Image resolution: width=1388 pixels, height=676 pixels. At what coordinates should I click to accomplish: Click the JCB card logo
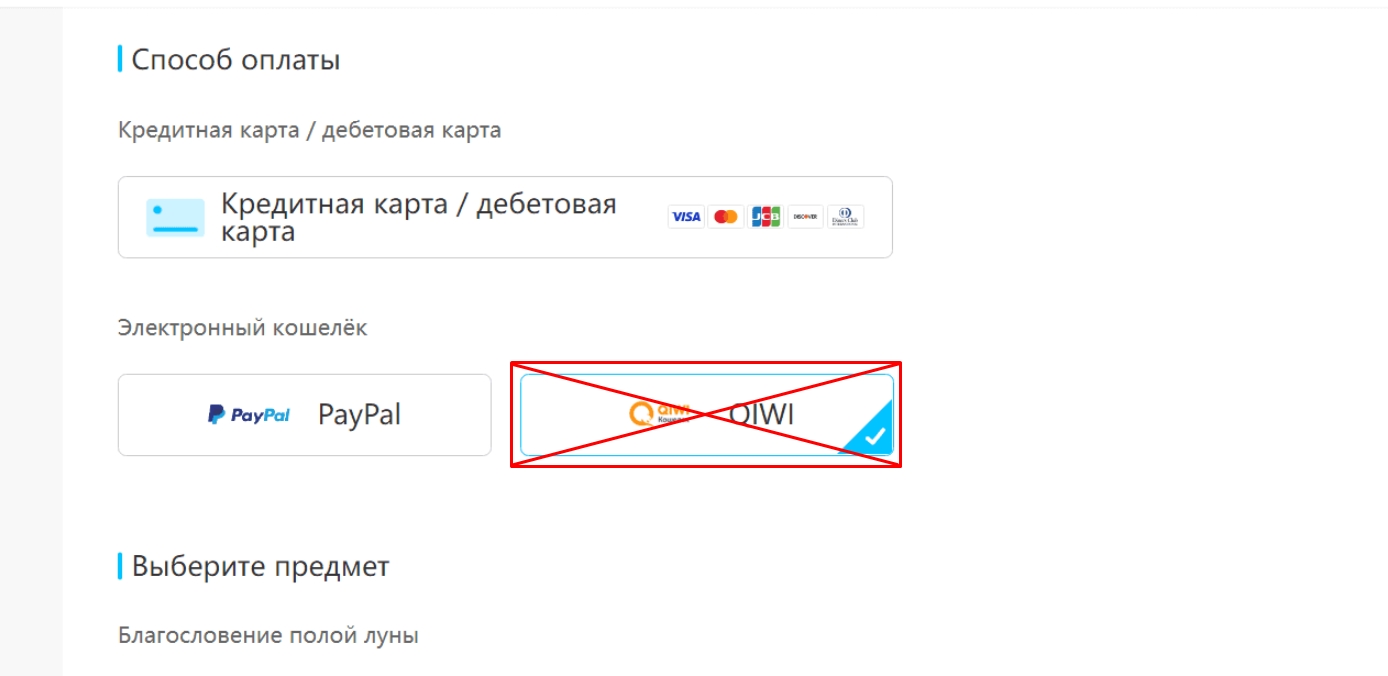pos(766,217)
